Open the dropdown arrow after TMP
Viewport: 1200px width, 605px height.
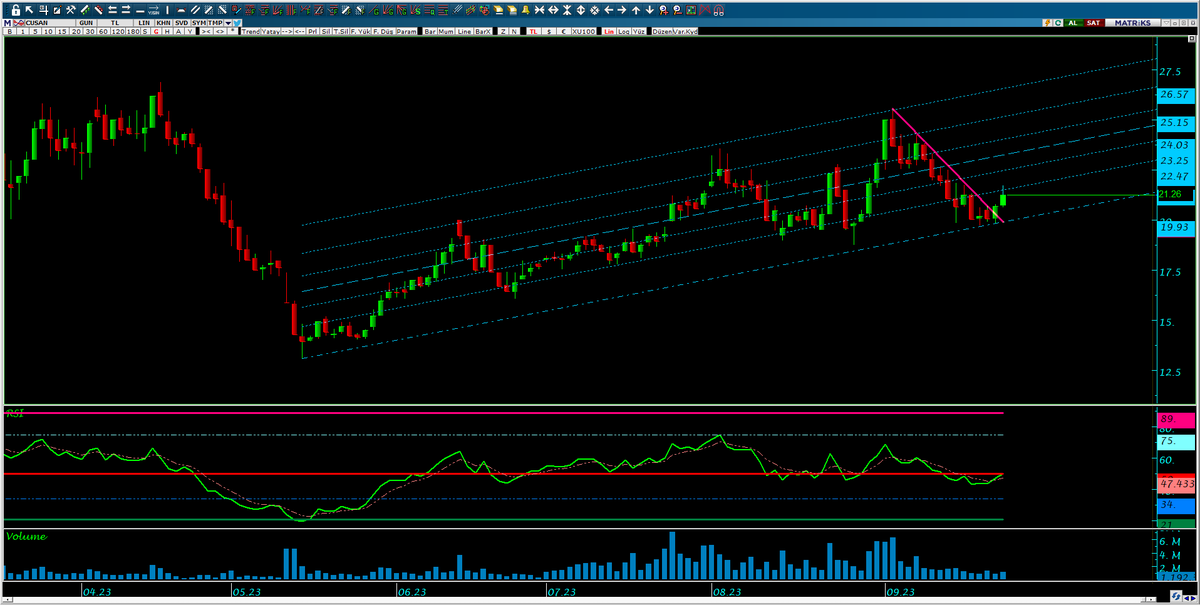(x=228, y=23)
